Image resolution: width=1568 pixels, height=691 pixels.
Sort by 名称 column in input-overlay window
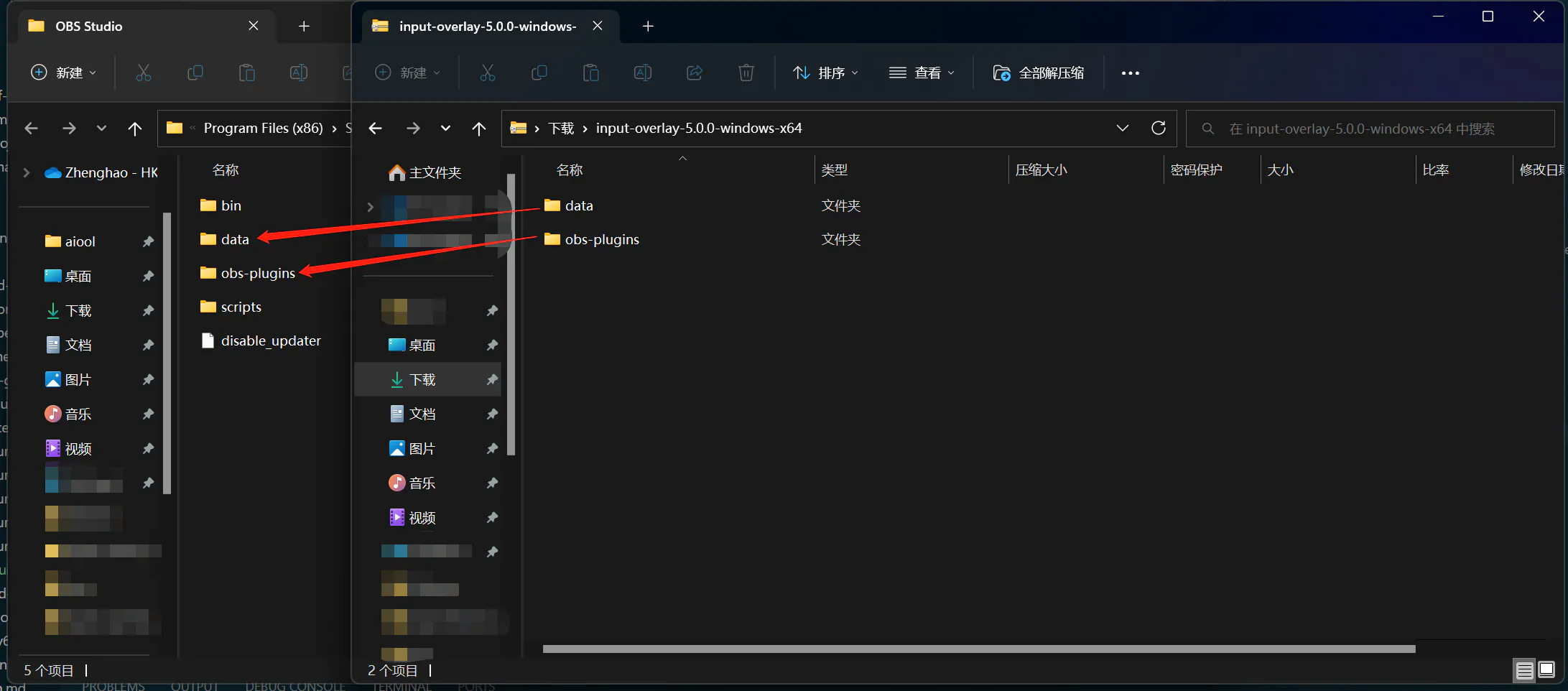click(x=570, y=170)
